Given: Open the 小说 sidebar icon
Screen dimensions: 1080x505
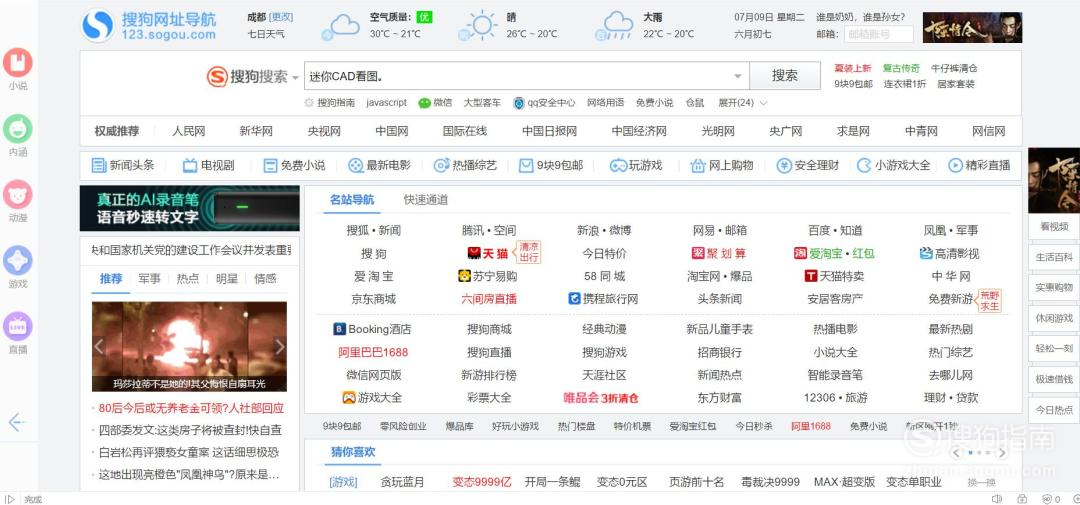Looking at the screenshot, I should (18, 63).
